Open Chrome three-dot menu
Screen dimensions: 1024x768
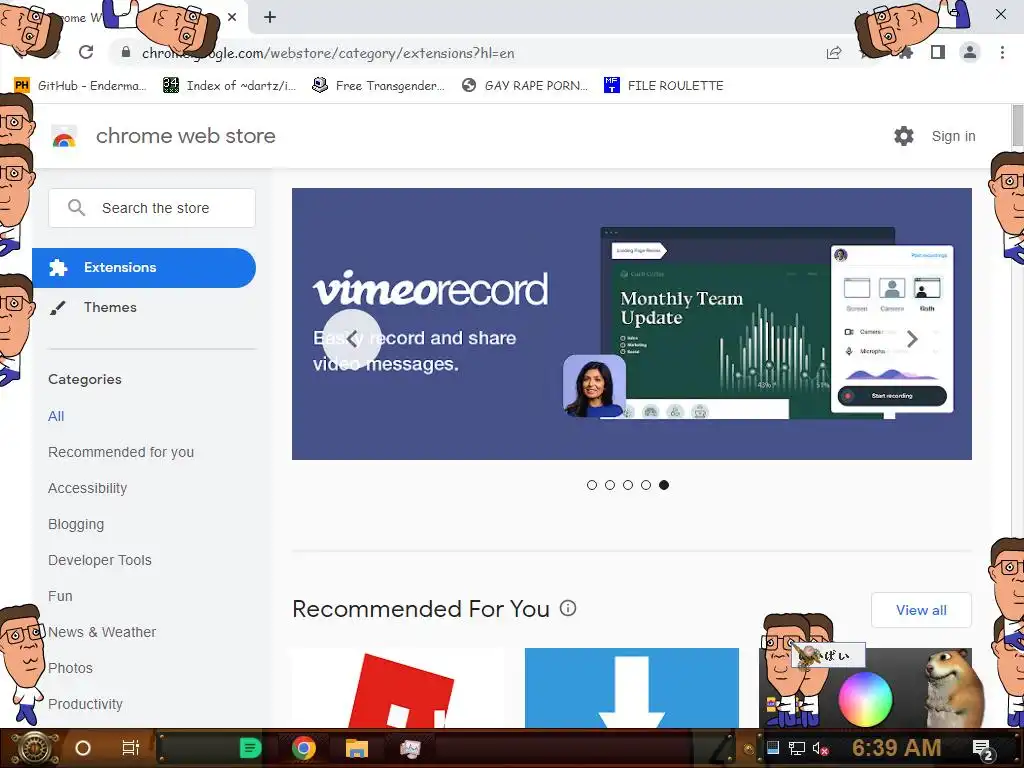(x=1002, y=52)
